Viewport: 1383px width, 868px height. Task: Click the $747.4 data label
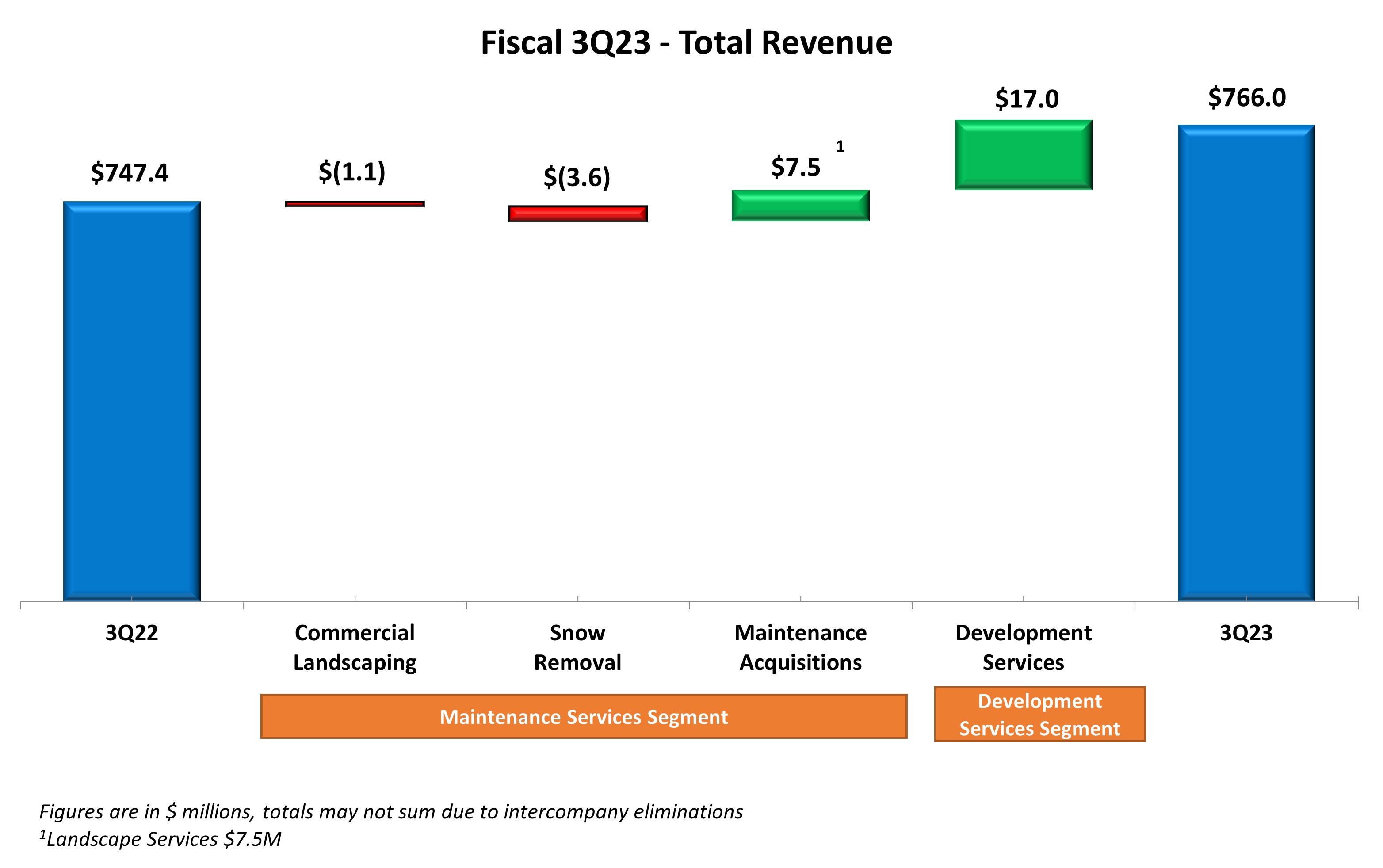pyautogui.click(x=130, y=173)
